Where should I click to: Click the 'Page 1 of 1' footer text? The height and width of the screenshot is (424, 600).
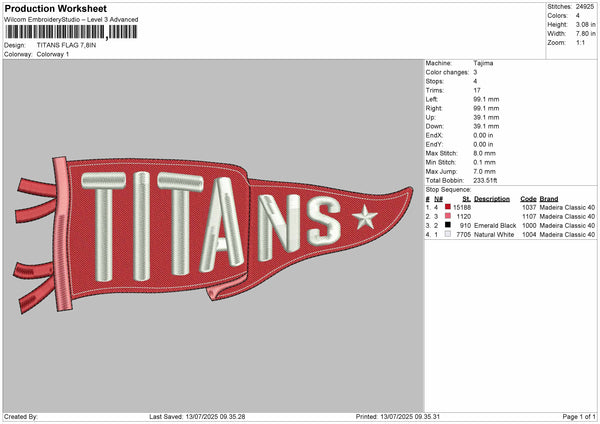[x=579, y=416]
